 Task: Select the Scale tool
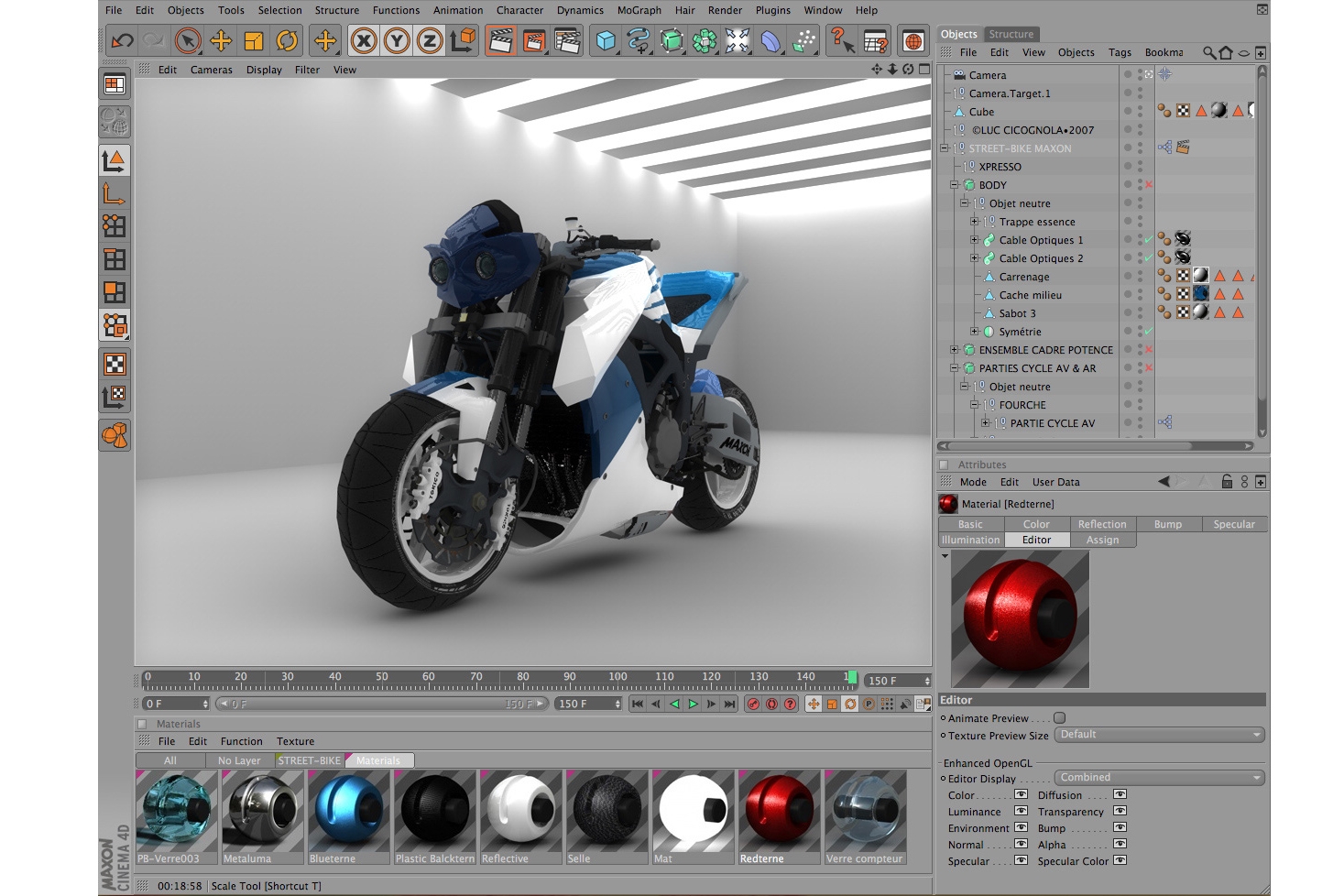click(254, 40)
